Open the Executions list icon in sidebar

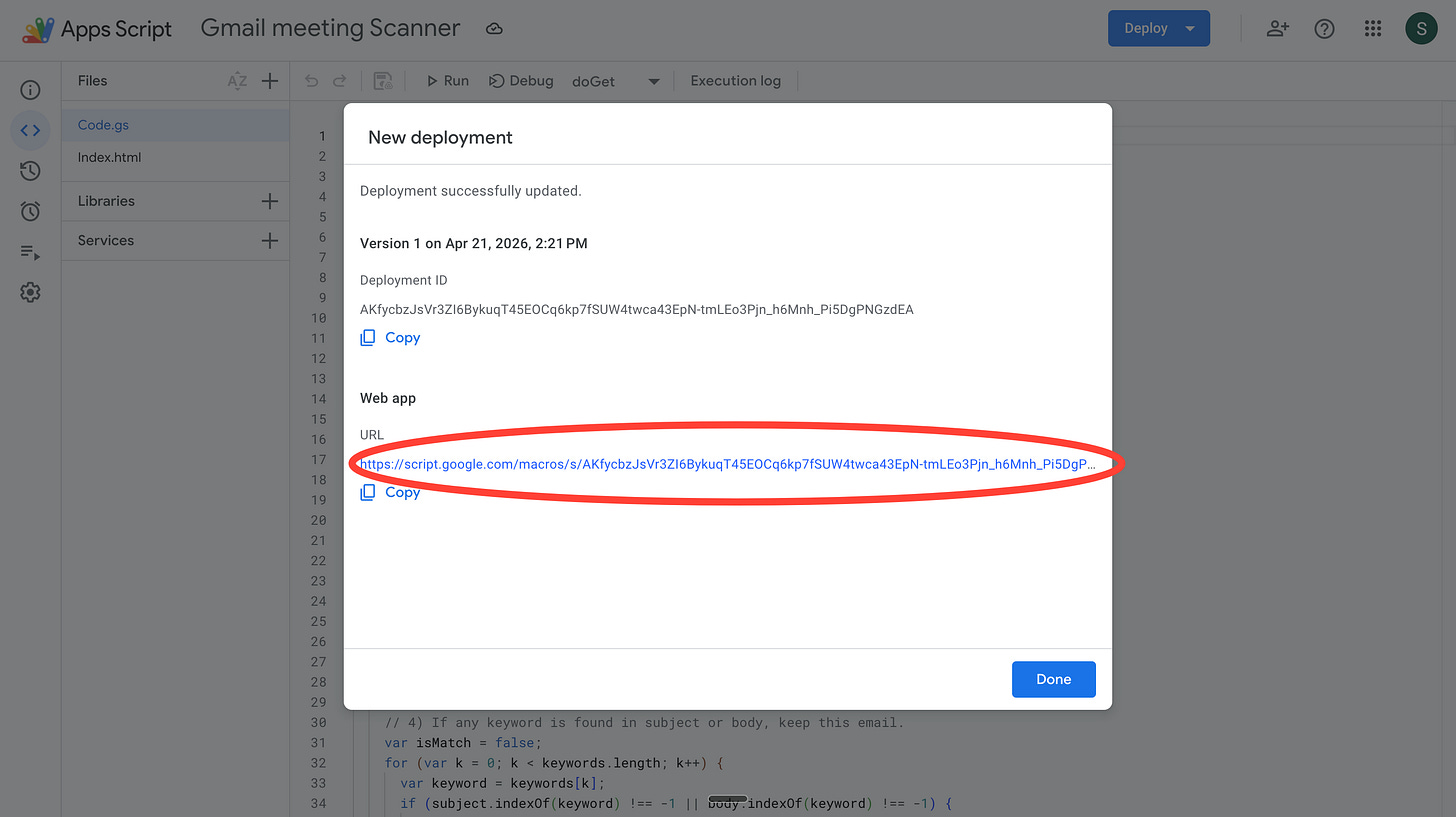tap(30, 252)
